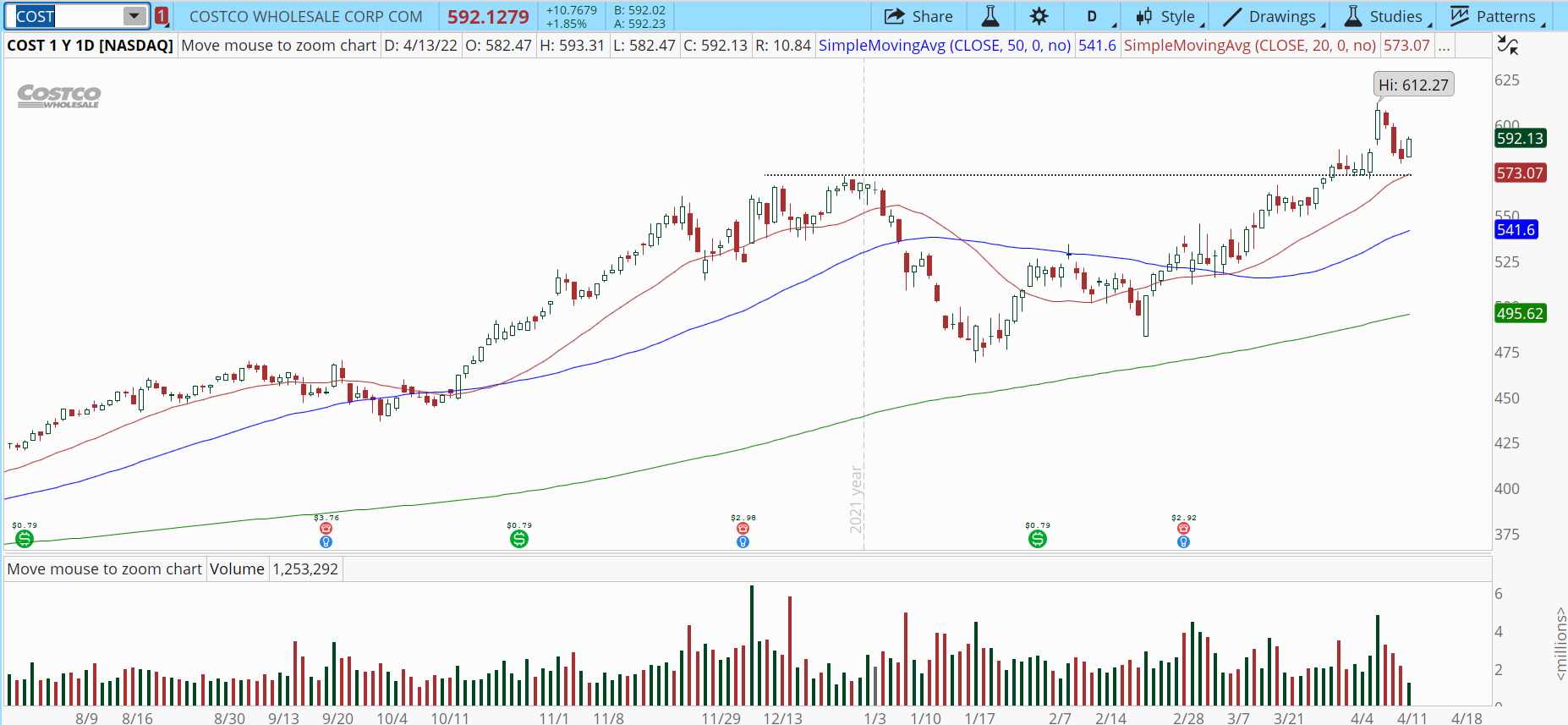This screenshot has height=725, width=1568.
Task: Click the earnings phone icon under $2.98
Action: pyautogui.click(x=743, y=529)
